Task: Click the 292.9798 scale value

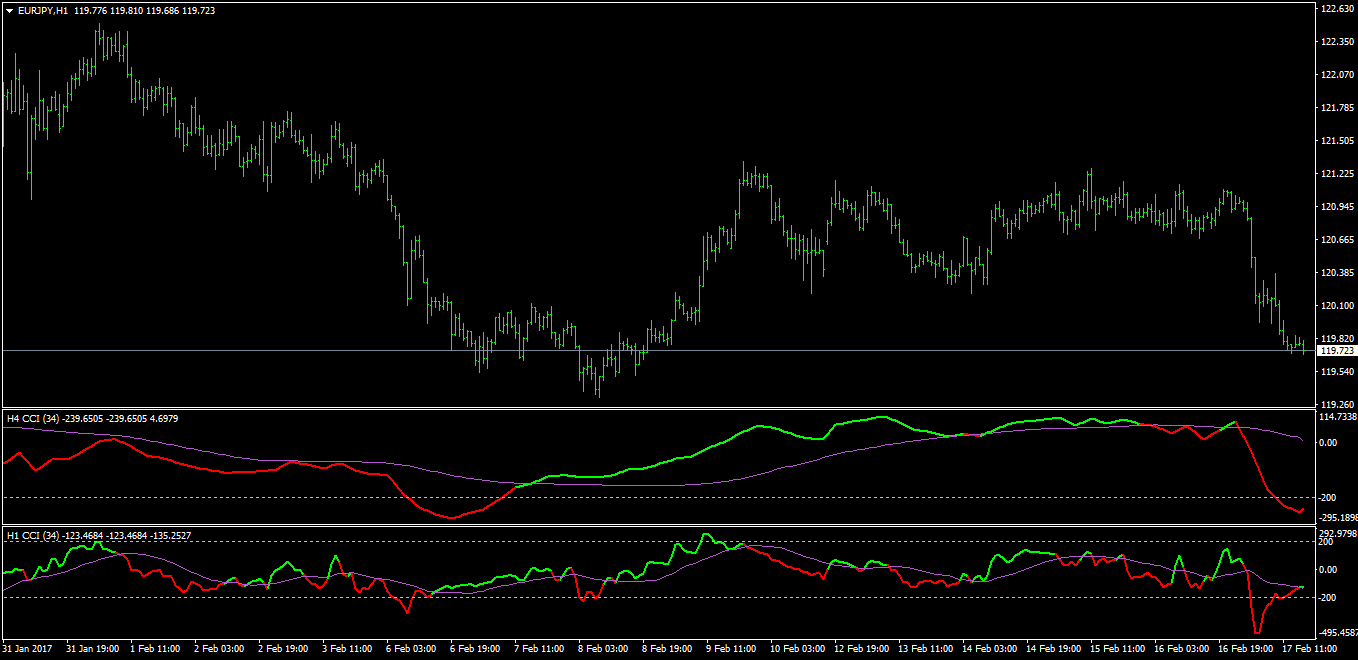Action: point(1334,532)
